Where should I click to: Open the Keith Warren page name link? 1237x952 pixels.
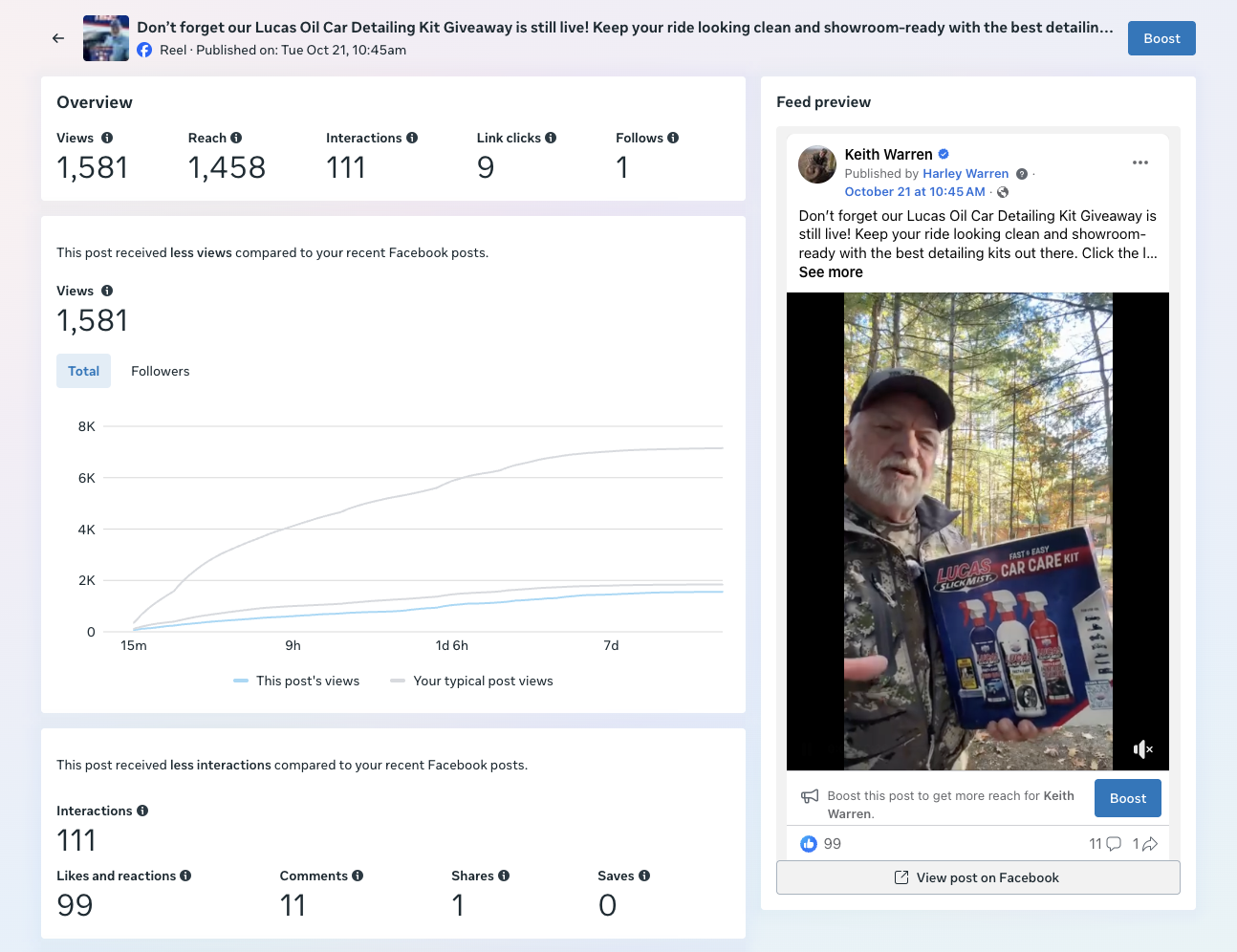point(888,155)
